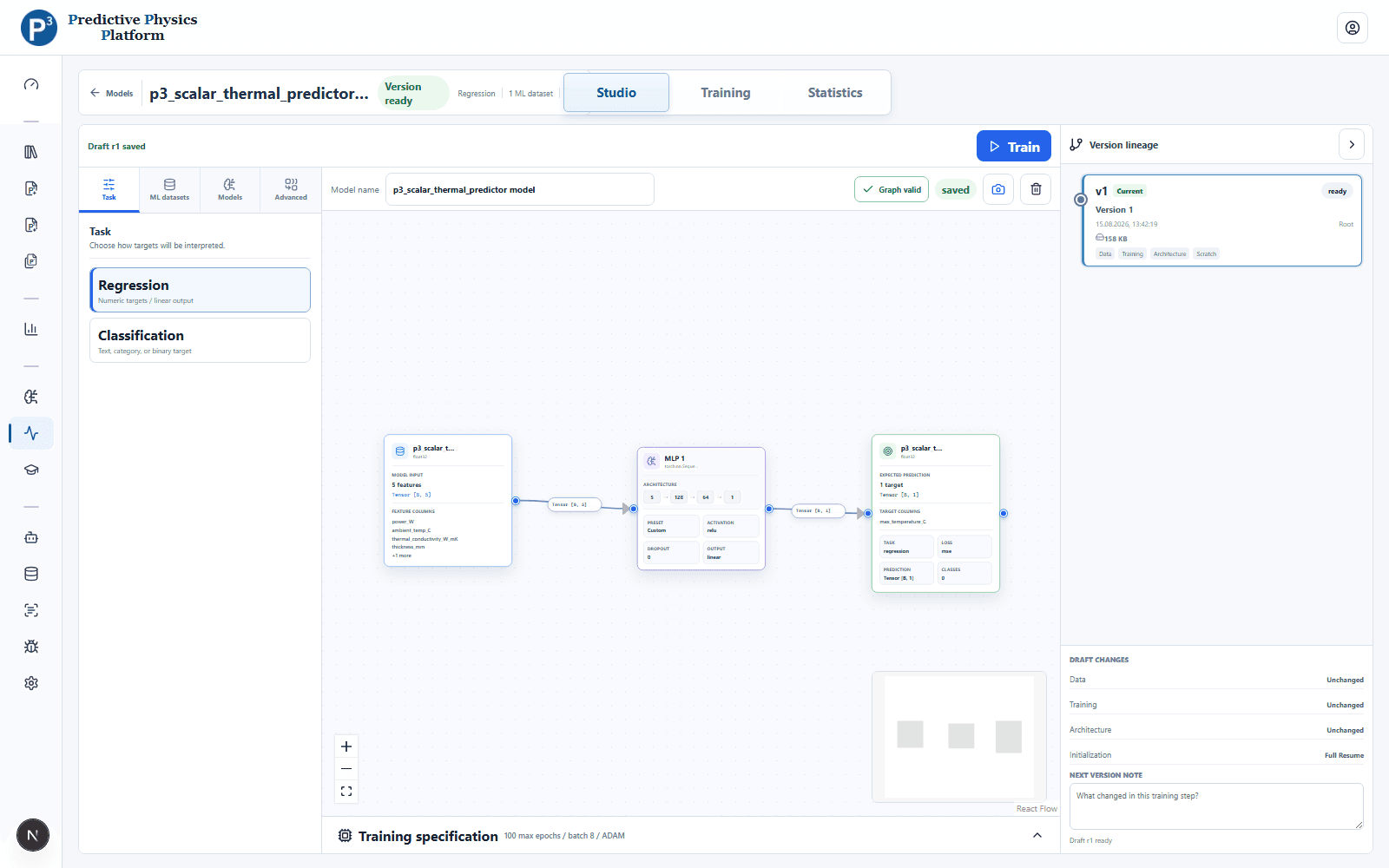Viewport: 1389px width, 868px height.
Task: Open the robot icon in sidebar
Action: coord(31,537)
